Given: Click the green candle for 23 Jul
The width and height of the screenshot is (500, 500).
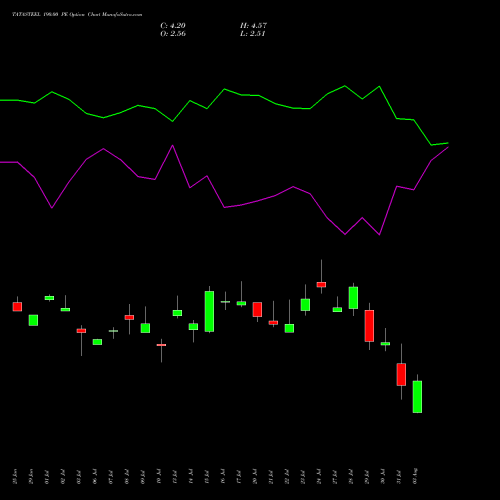Looking at the screenshot, I should tap(305, 305).
